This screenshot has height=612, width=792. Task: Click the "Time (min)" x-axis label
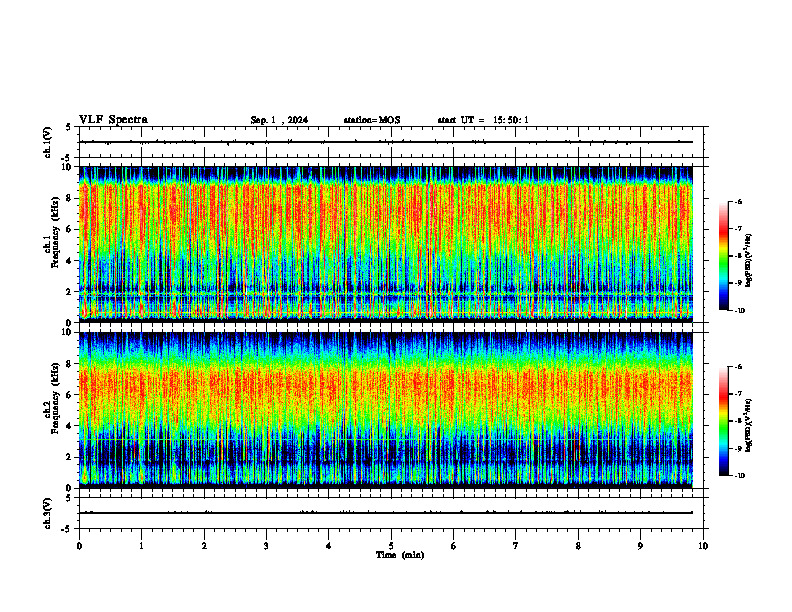click(400, 555)
